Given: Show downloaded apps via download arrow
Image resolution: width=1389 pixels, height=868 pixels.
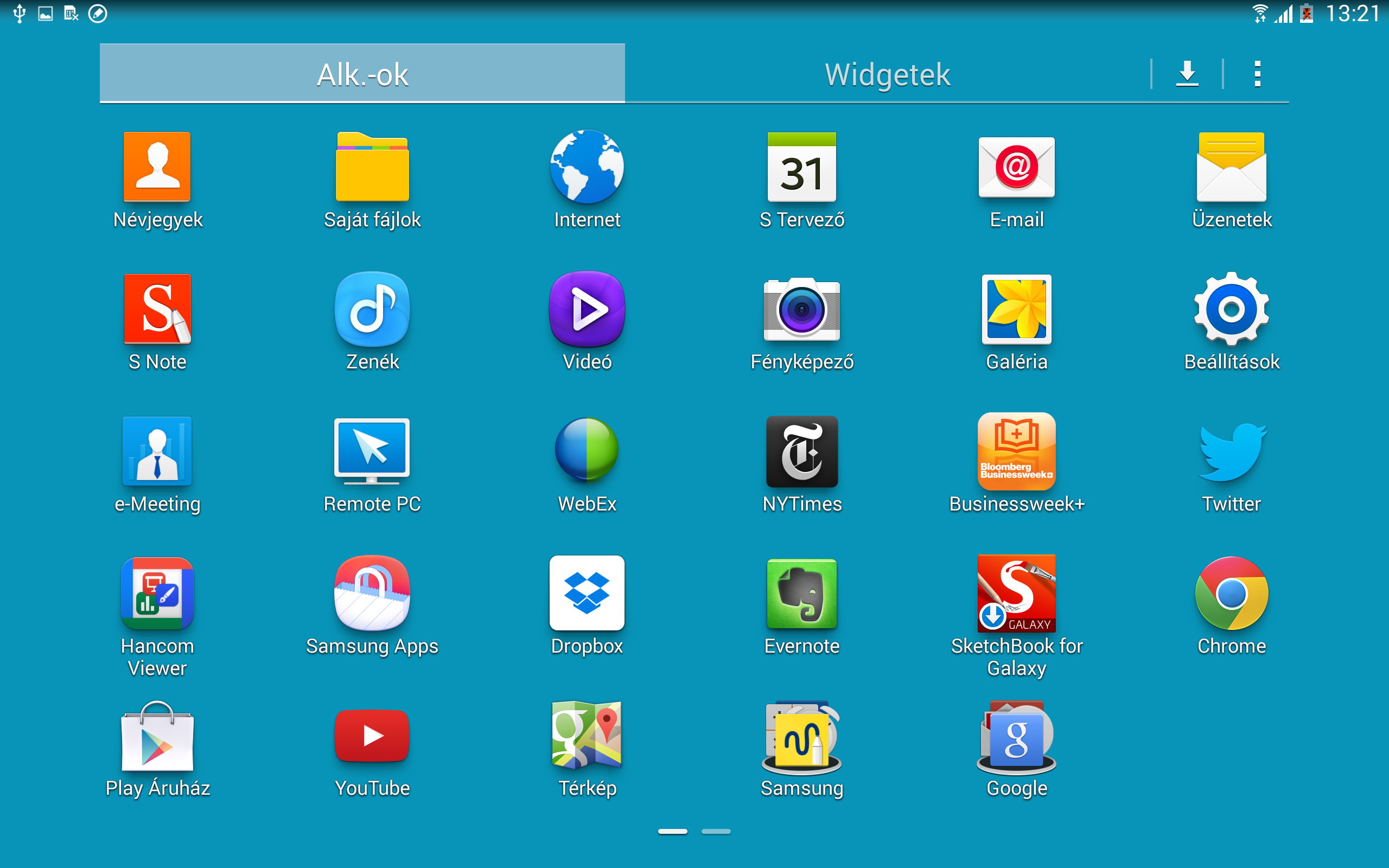Looking at the screenshot, I should point(1187,74).
